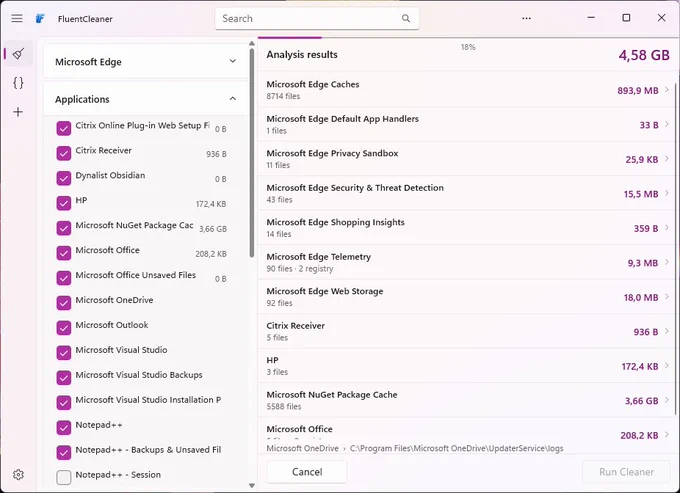Uncheck Citrix Online Plug-in Web Setup

pos(64,128)
